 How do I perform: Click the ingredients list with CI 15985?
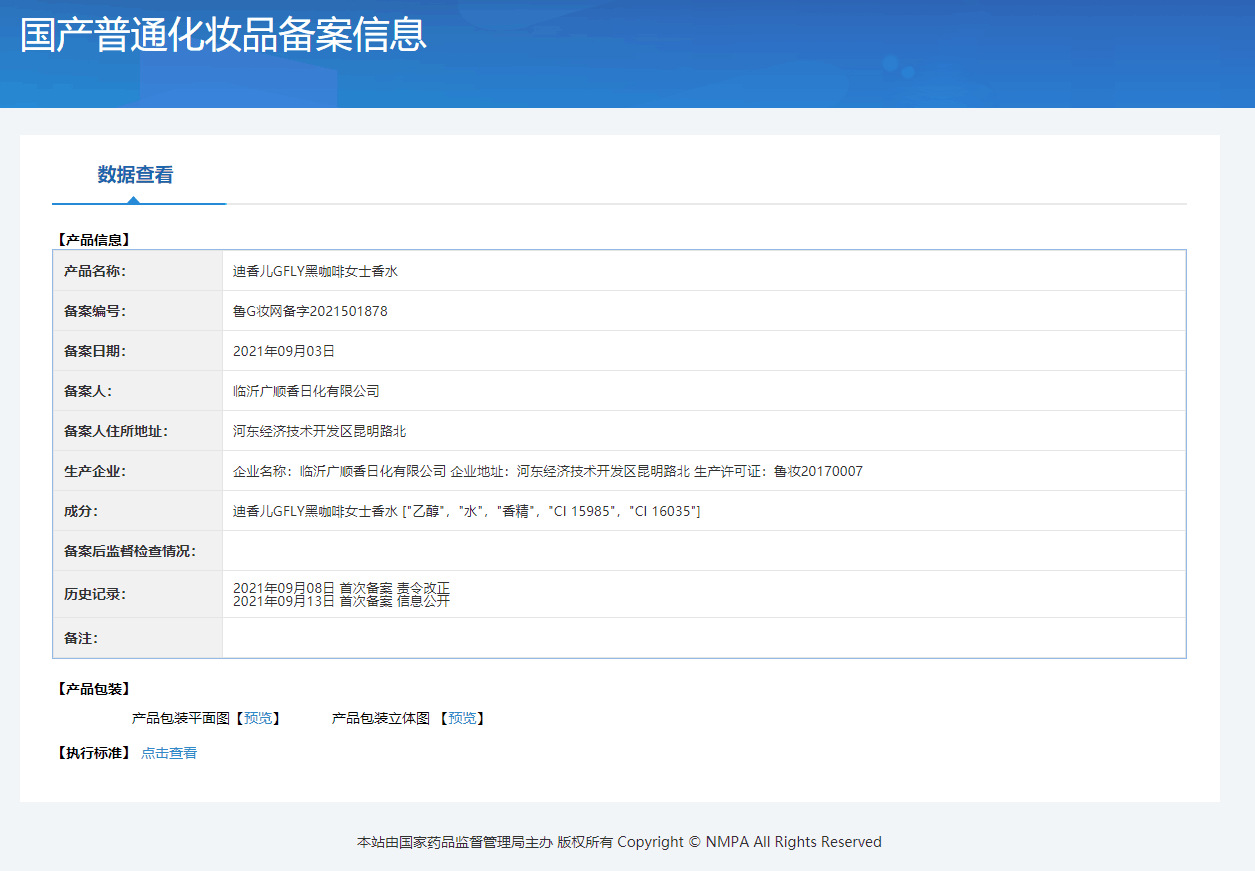click(x=467, y=511)
